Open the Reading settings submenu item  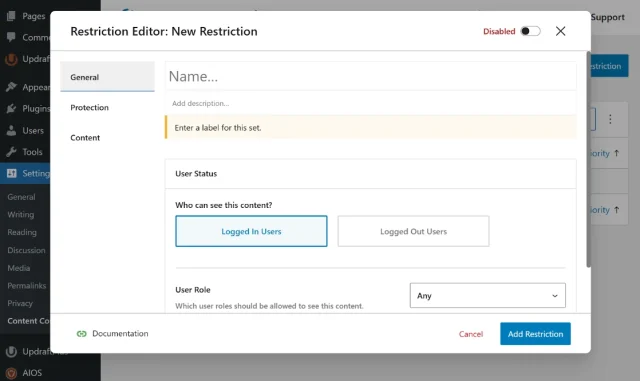(x=22, y=232)
